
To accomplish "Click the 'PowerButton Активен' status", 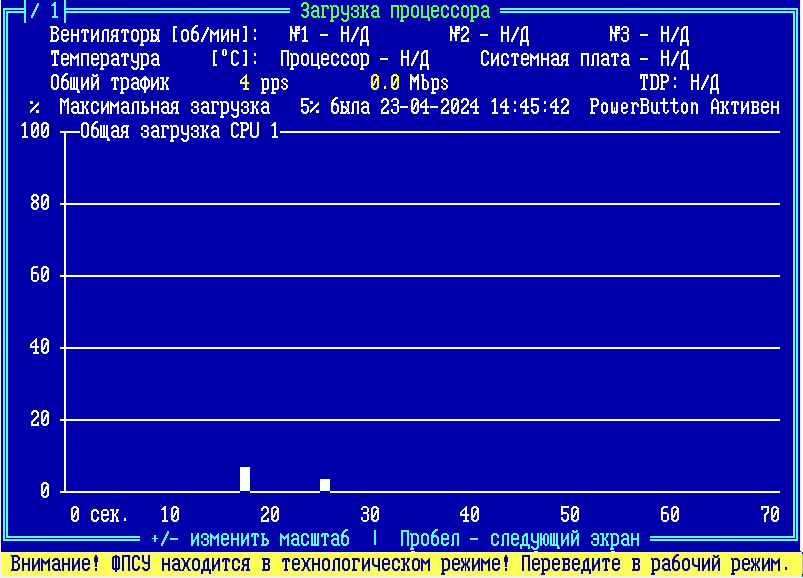I will click(x=684, y=107).
